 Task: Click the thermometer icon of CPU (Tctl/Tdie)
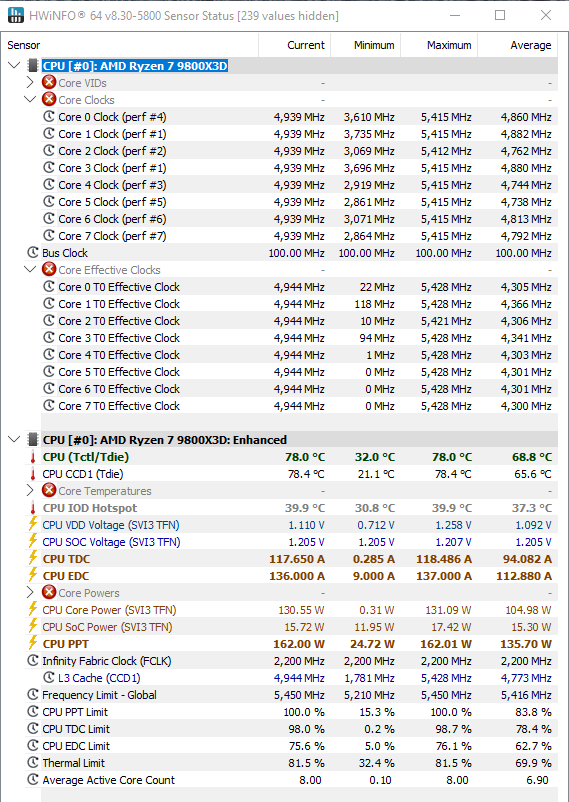pos(33,457)
